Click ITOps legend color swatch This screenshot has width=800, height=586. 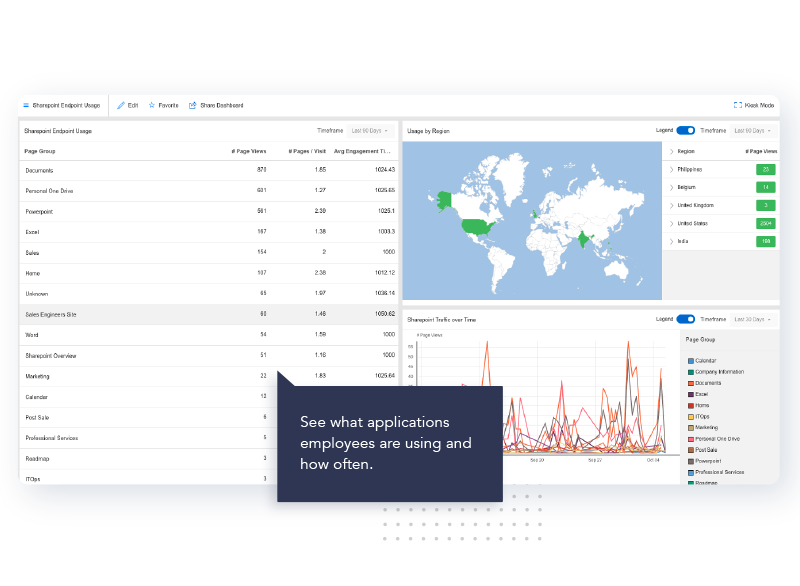tap(691, 417)
